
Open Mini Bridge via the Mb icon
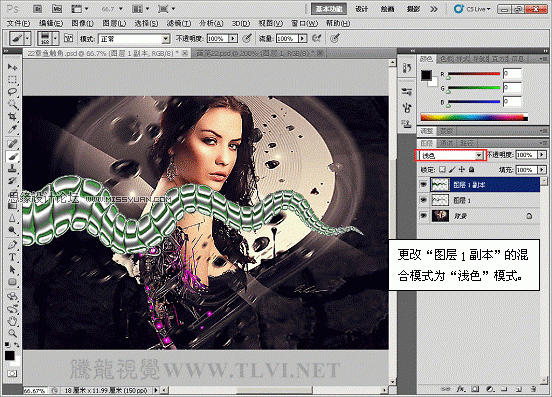coord(57,9)
